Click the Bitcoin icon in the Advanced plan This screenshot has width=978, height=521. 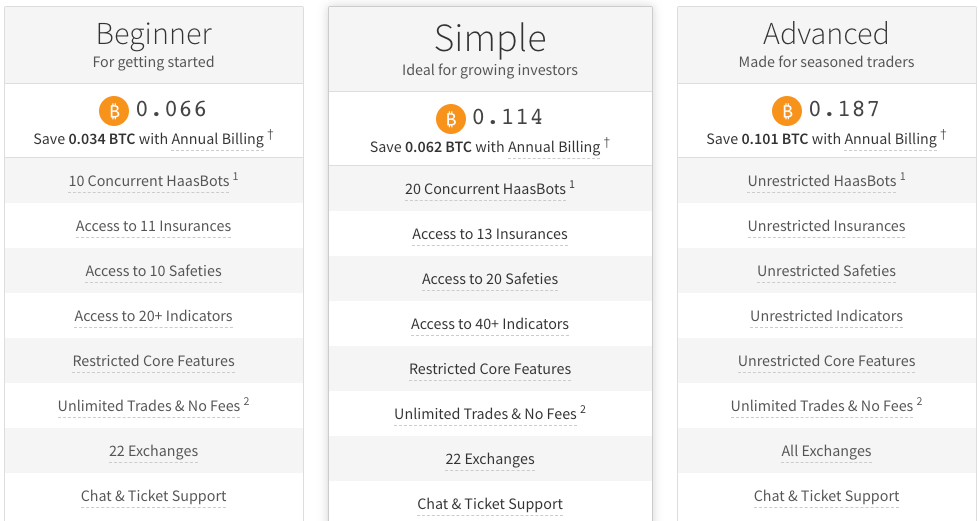[787, 110]
